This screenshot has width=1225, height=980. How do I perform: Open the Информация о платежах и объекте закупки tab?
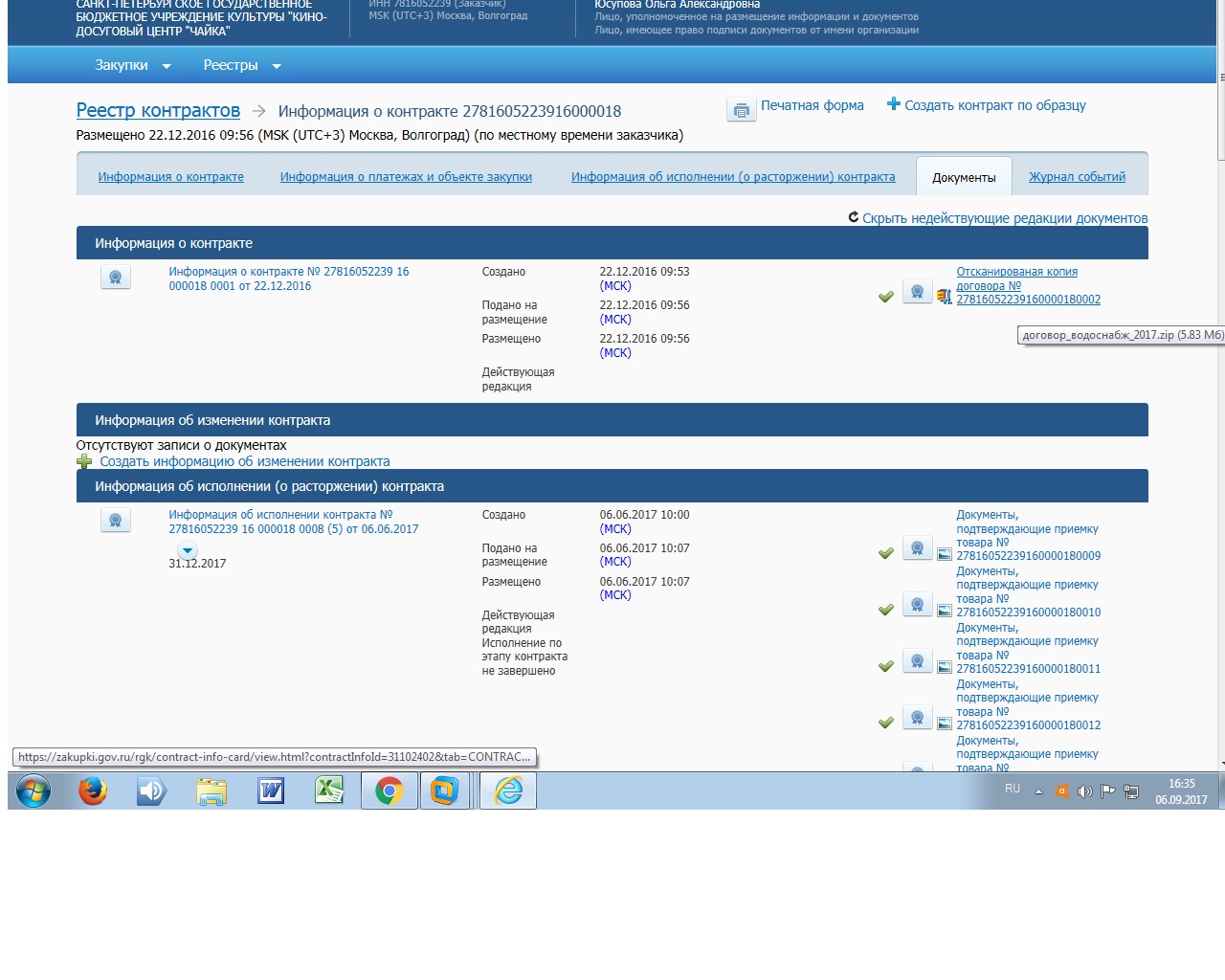point(406,177)
